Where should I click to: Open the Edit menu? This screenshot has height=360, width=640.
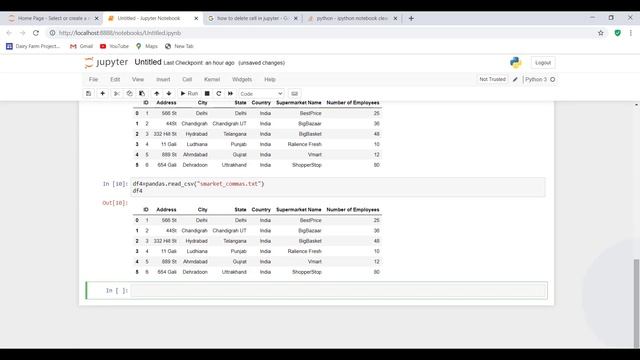(x=115, y=79)
